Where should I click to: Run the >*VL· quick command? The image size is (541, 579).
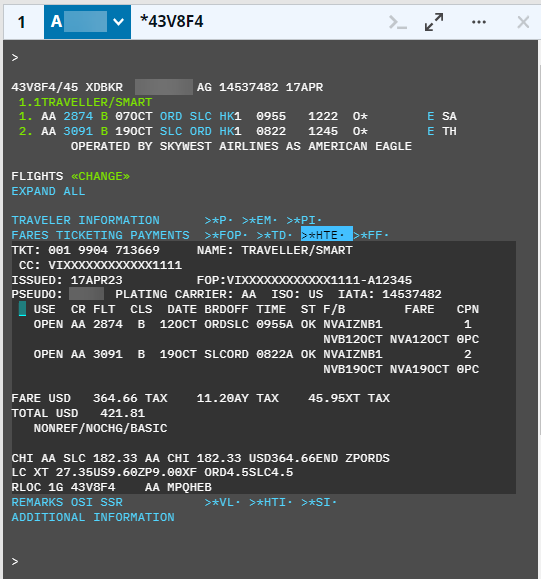coord(222,503)
